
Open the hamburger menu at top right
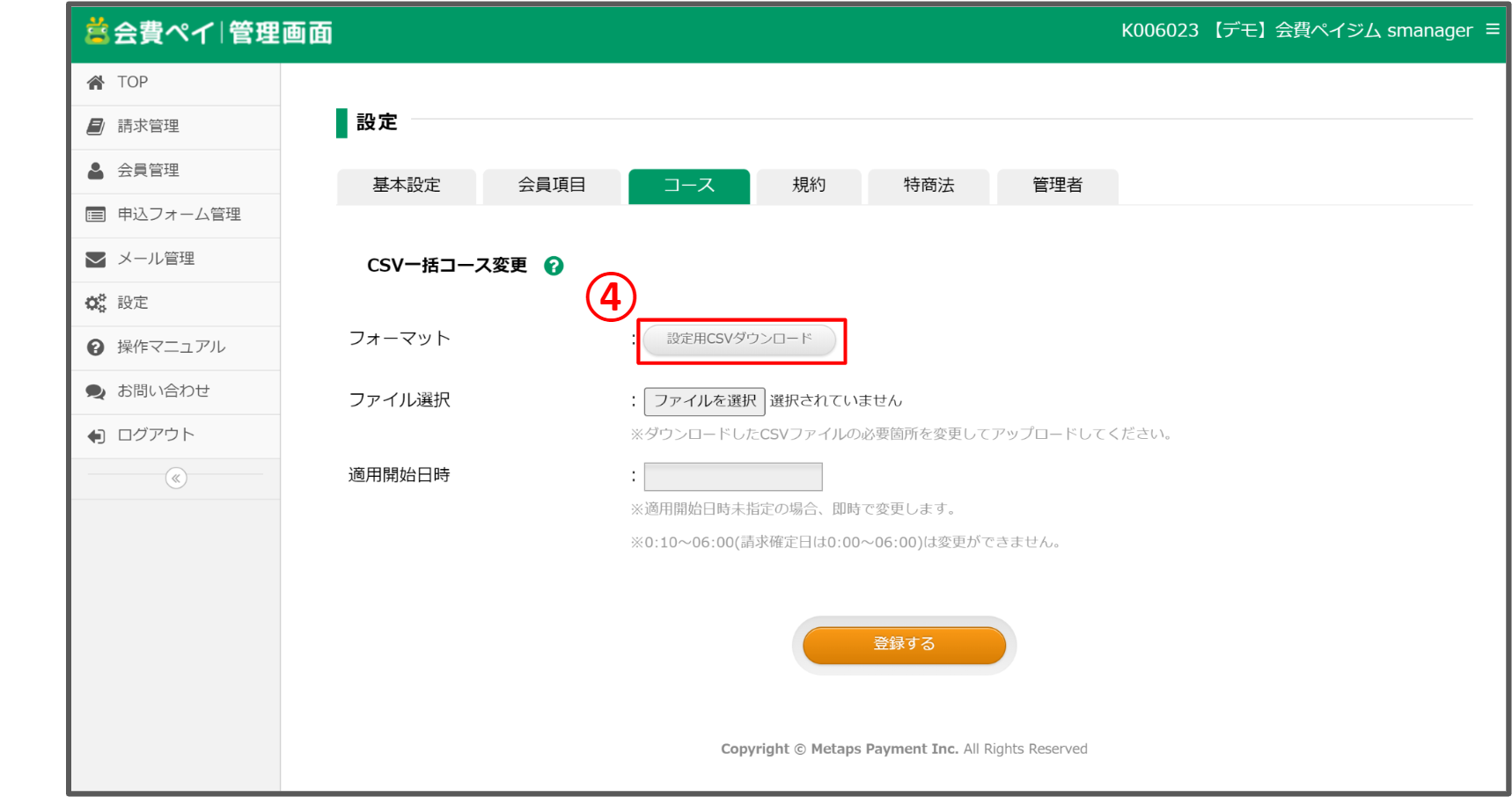1494,29
